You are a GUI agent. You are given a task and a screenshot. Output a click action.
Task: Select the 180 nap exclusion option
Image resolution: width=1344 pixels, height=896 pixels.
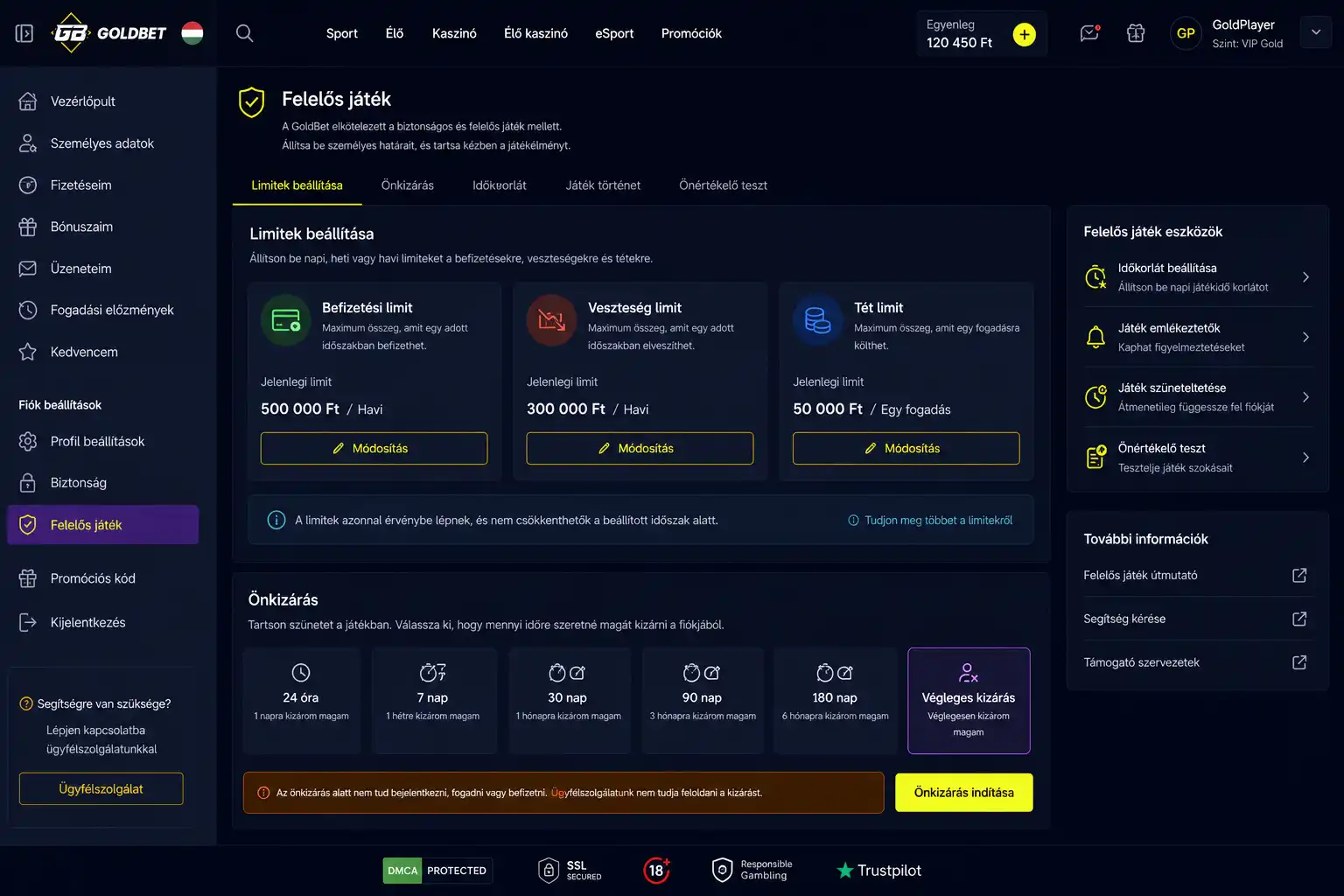pos(835,701)
